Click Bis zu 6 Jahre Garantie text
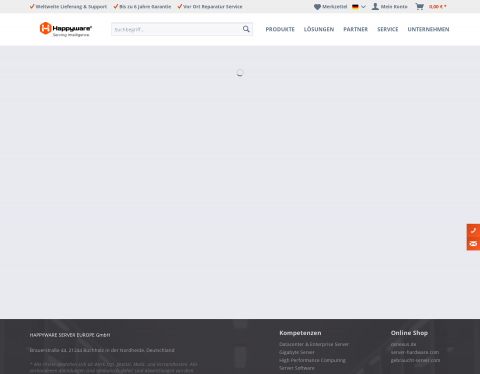The width and height of the screenshot is (480, 374). [x=145, y=7]
